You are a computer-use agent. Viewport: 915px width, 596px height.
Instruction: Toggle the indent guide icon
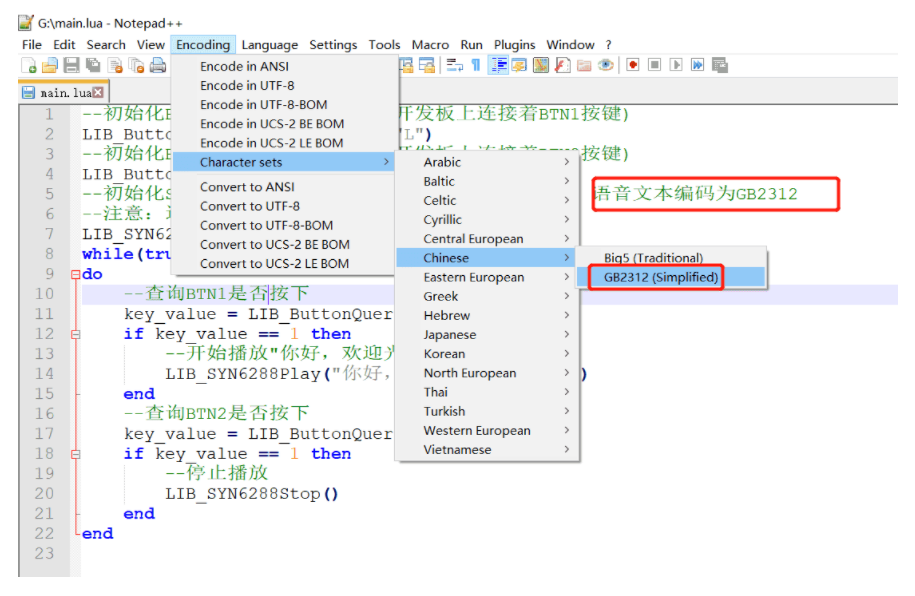tap(498, 65)
